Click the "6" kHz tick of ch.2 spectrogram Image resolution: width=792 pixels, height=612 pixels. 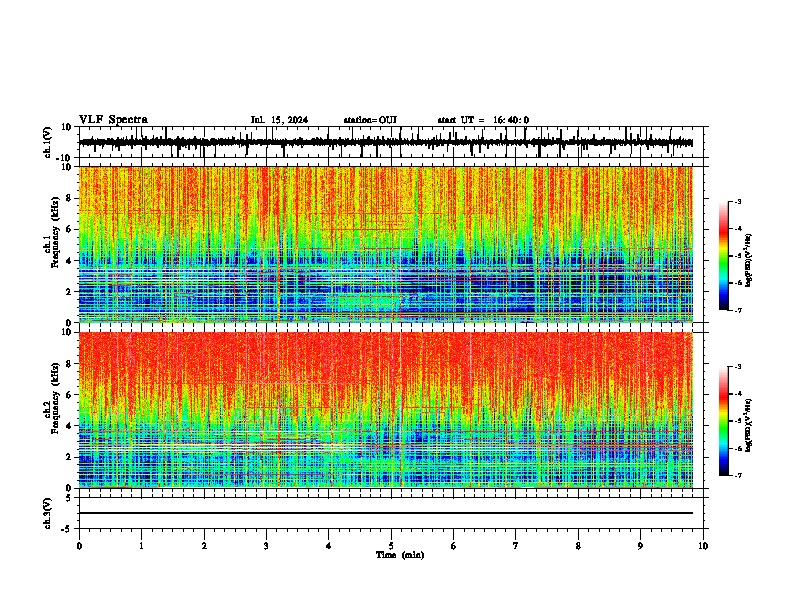tap(69, 395)
